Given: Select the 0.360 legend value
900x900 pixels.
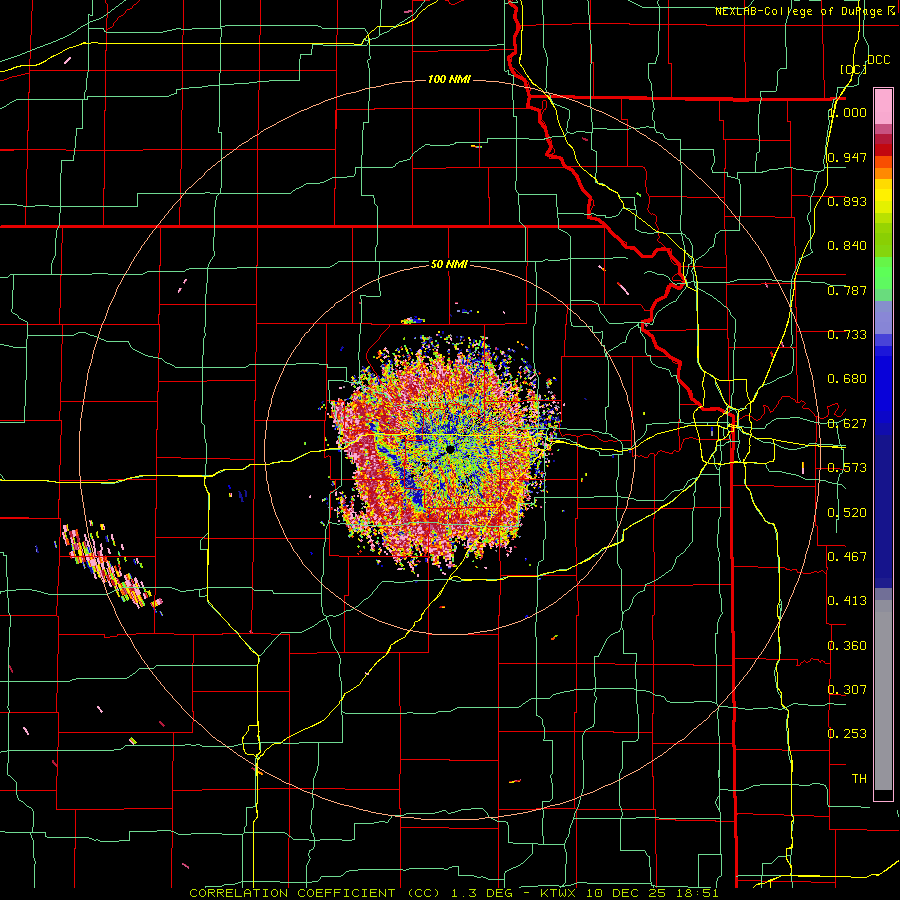Looking at the screenshot, I should [848, 646].
